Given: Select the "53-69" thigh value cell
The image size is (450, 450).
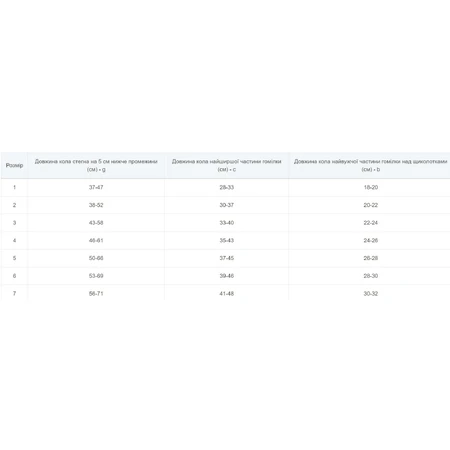Looking at the screenshot, I should click(x=96, y=276).
